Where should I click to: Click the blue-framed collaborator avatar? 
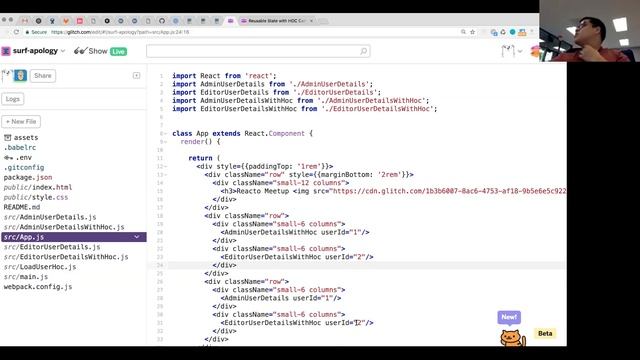[20, 76]
